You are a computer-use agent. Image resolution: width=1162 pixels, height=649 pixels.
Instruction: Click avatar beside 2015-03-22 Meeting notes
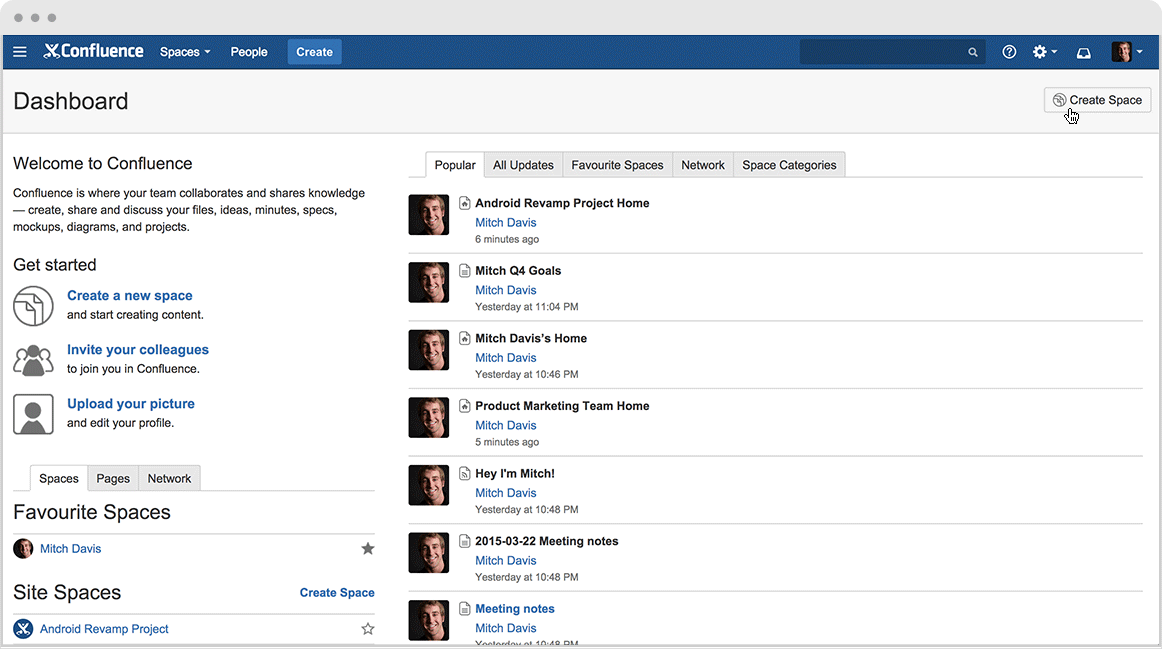point(428,553)
